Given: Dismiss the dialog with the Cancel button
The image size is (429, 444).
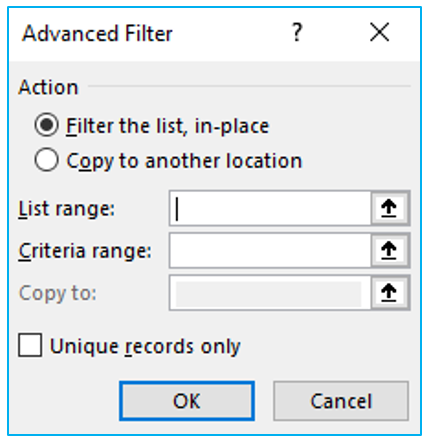Looking at the screenshot, I should tap(341, 401).
